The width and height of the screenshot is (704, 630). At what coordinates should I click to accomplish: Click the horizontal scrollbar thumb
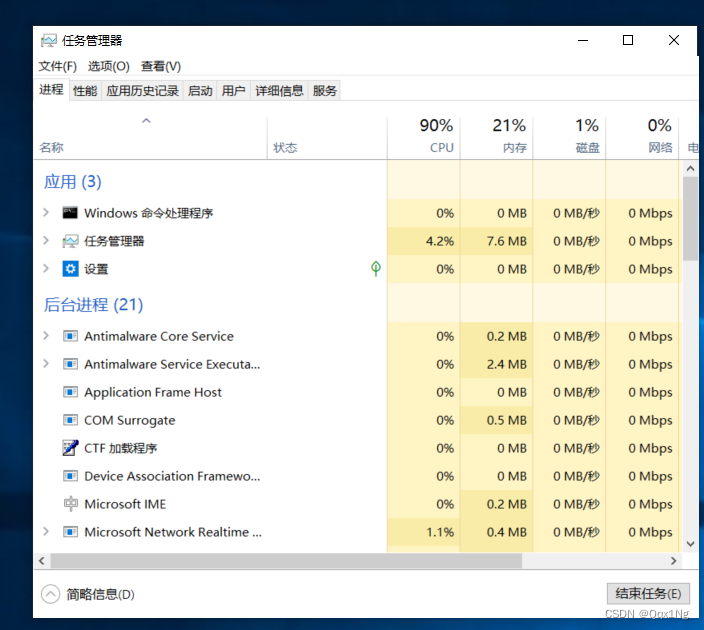pyautogui.click(x=286, y=560)
